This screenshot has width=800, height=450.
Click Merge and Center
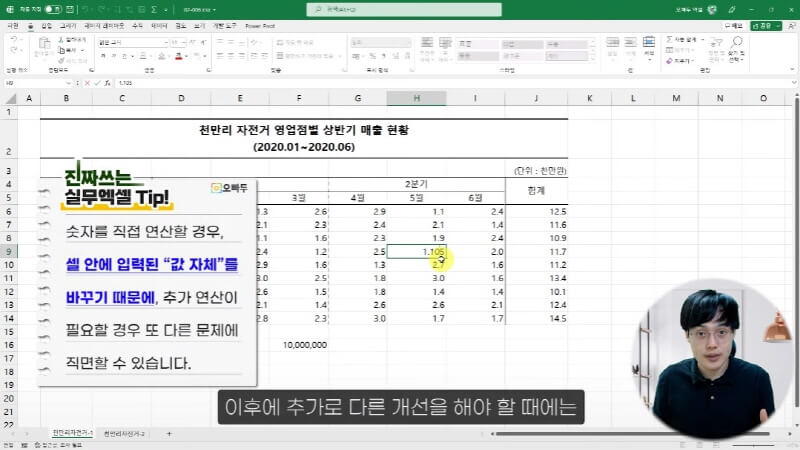[305, 56]
